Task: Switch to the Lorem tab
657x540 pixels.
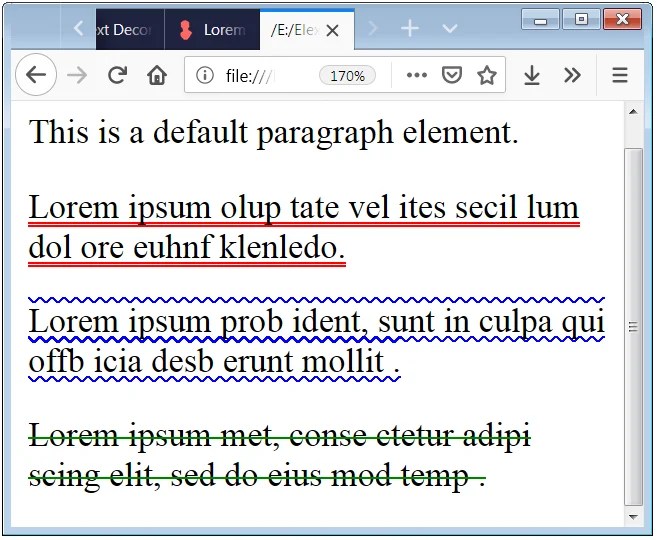Action: 212,29
